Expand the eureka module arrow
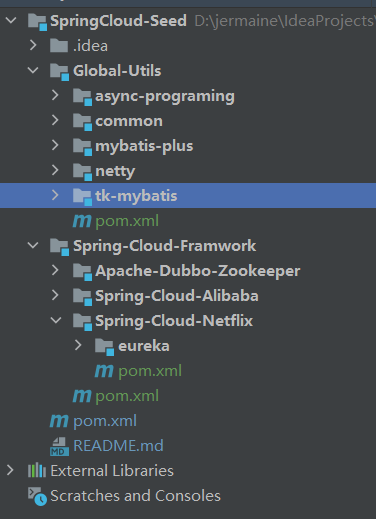This screenshot has height=519, width=376. (78, 345)
